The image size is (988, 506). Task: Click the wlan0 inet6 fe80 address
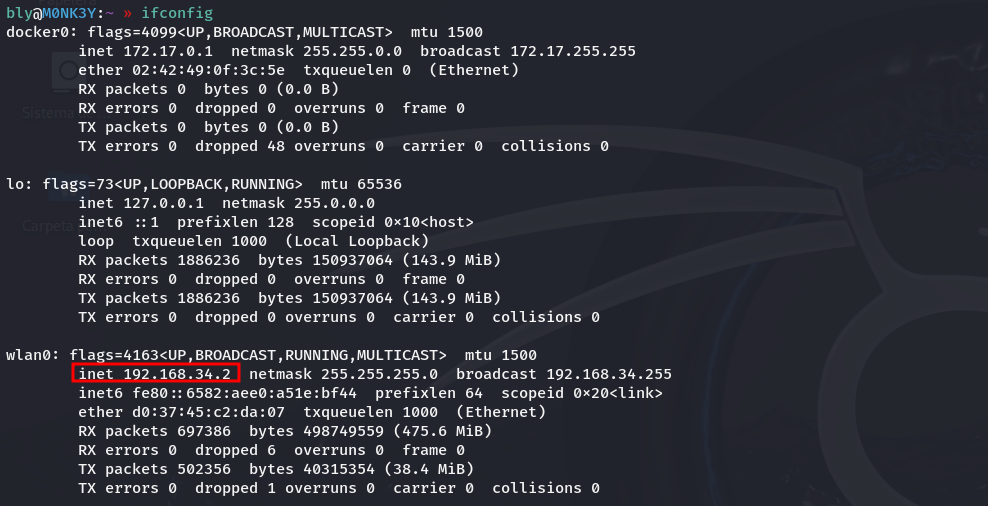coord(241,393)
